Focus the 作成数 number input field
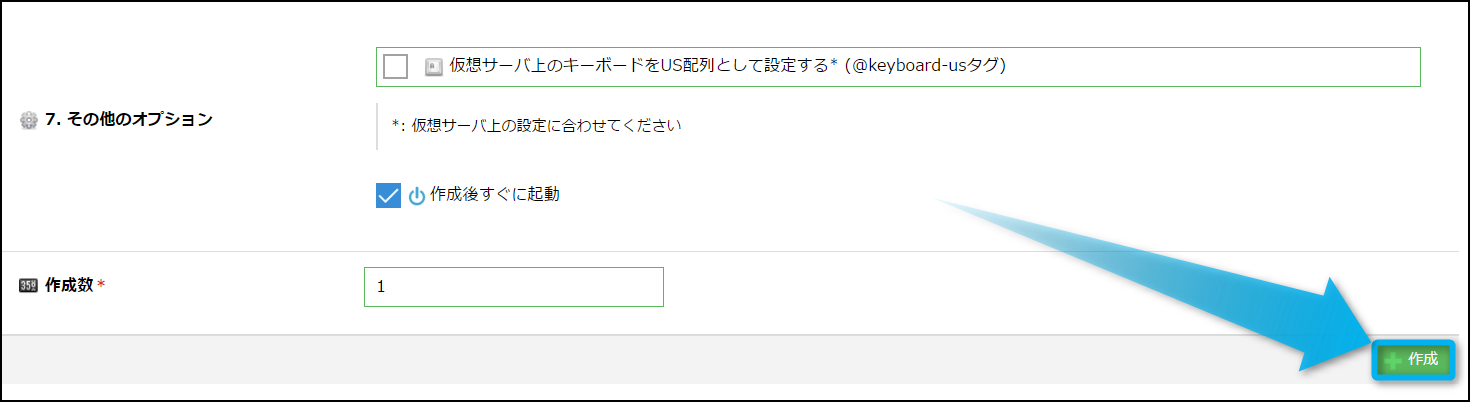 [513, 287]
